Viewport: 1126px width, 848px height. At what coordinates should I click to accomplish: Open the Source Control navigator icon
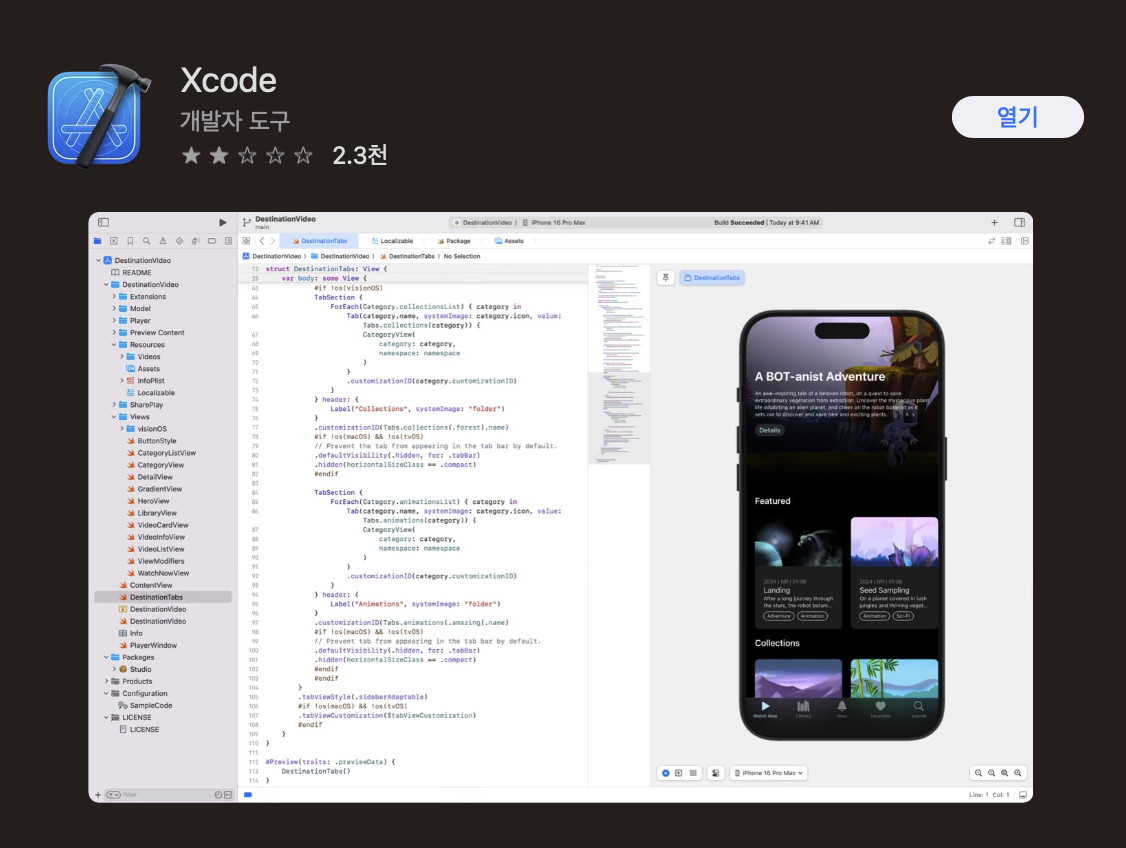113,241
